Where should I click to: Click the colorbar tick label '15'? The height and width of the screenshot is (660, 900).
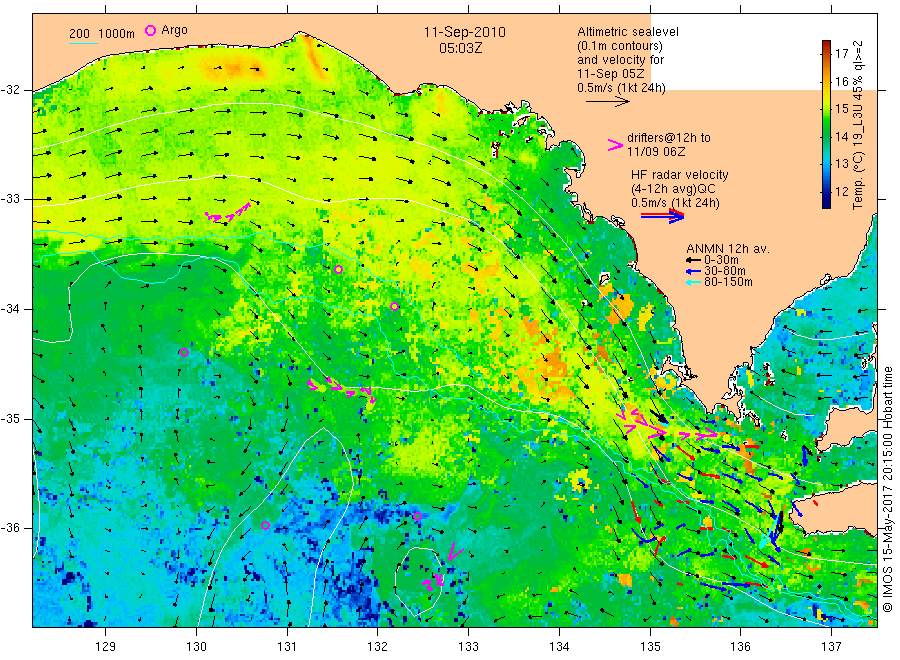[x=841, y=109]
